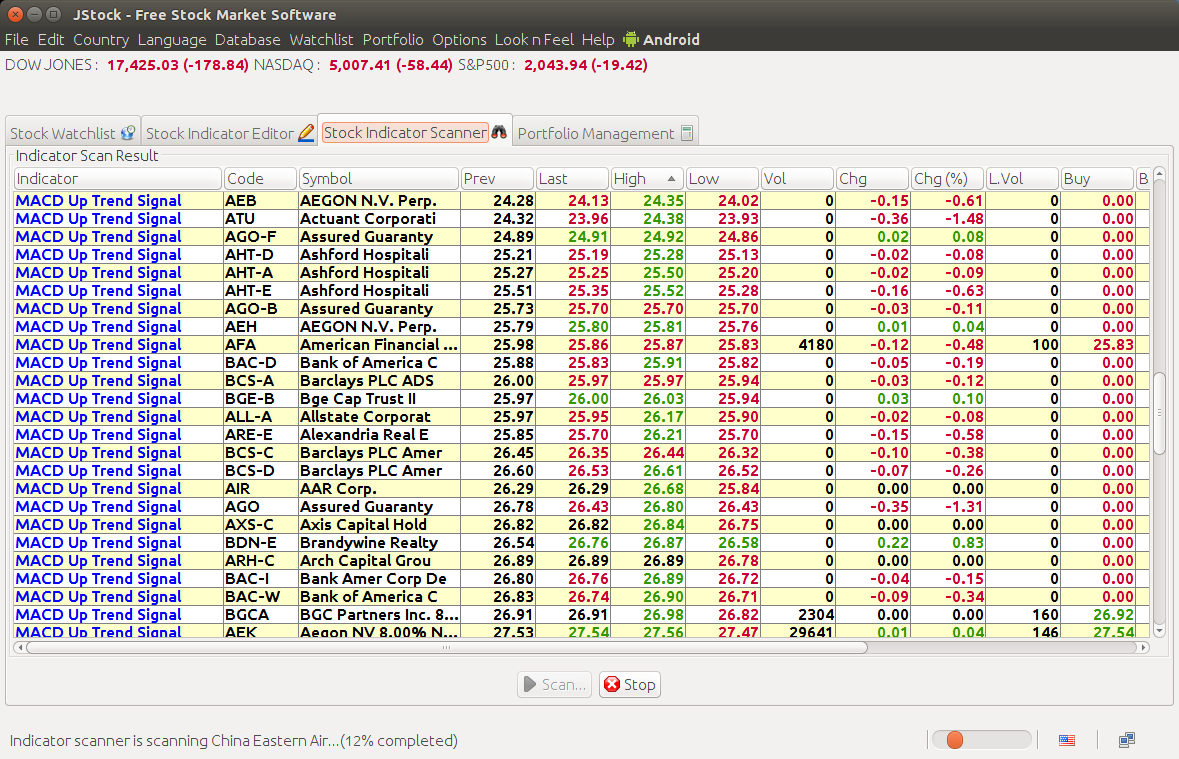This screenshot has height=759, width=1179.
Task: Click the red Stop button
Action: (630, 685)
